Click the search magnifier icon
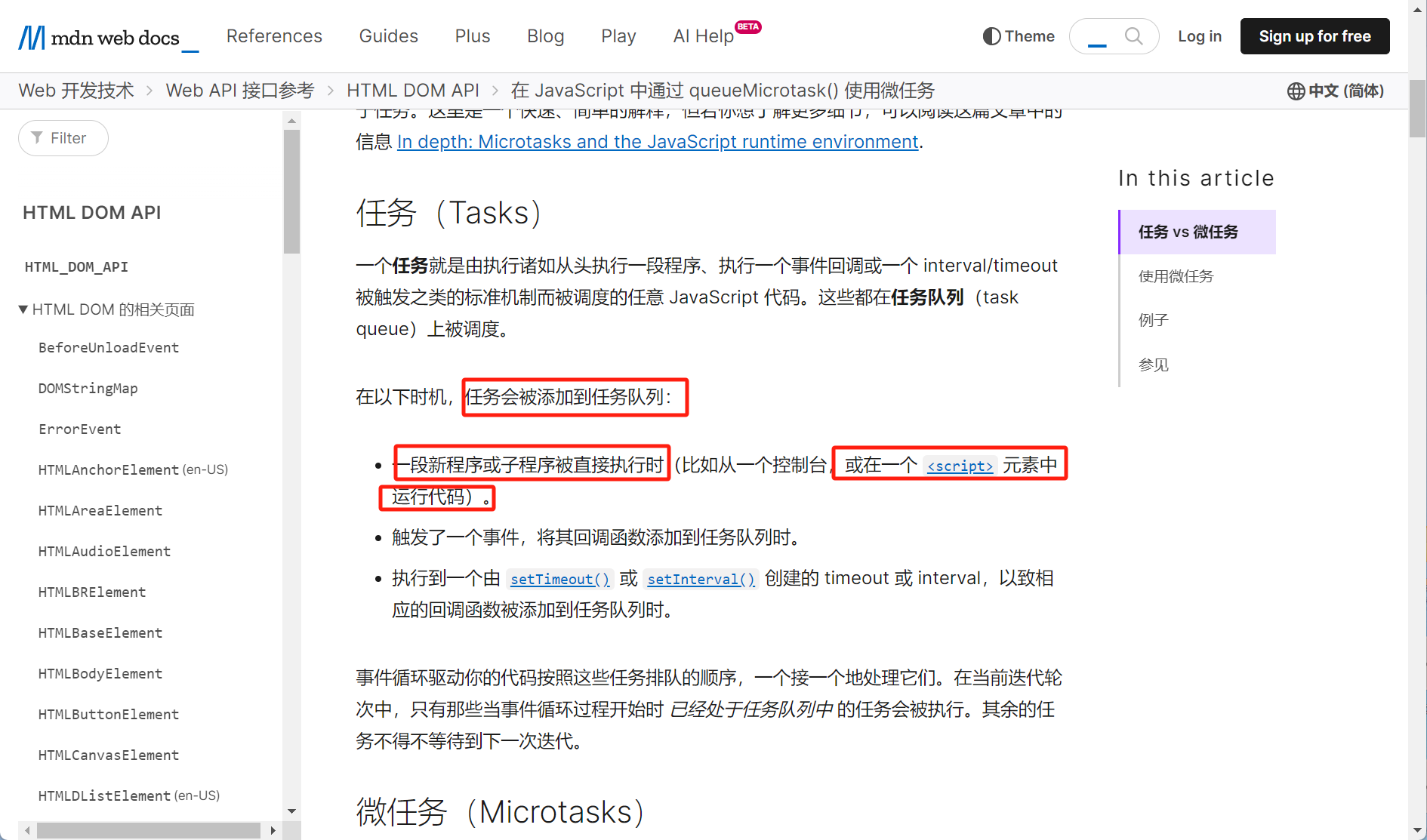Image resolution: width=1427 pixels, height=840 pixels. pyautogui.click(x=1133, y=36)
